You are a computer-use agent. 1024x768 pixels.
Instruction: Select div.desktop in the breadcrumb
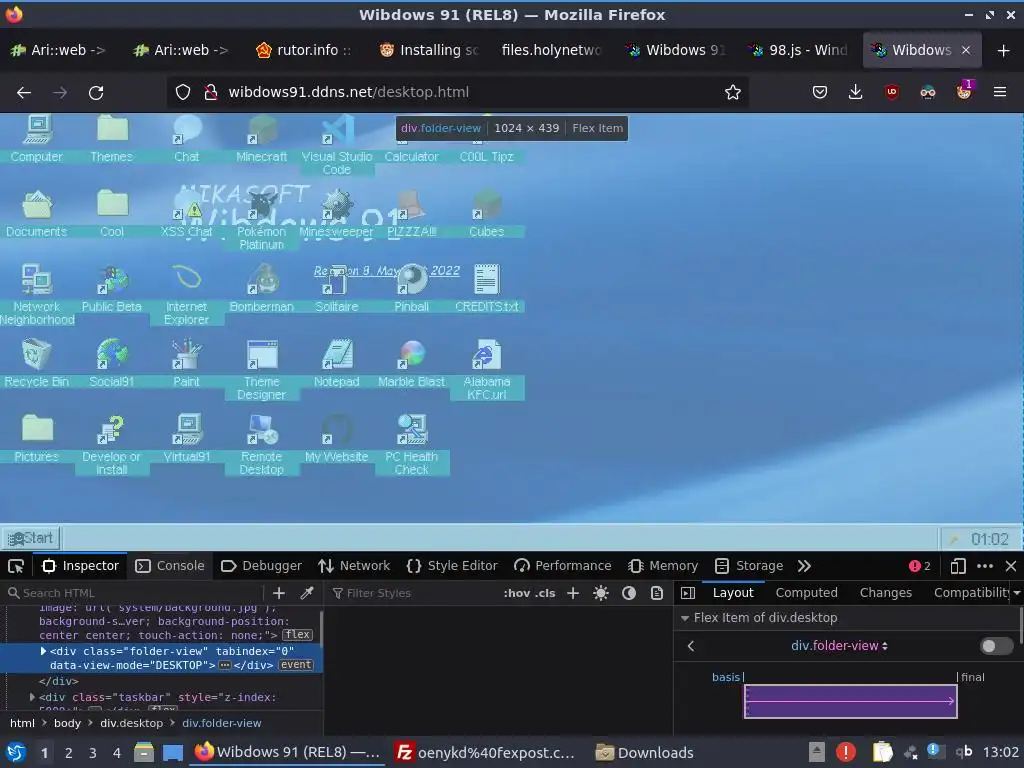(131, 723)
